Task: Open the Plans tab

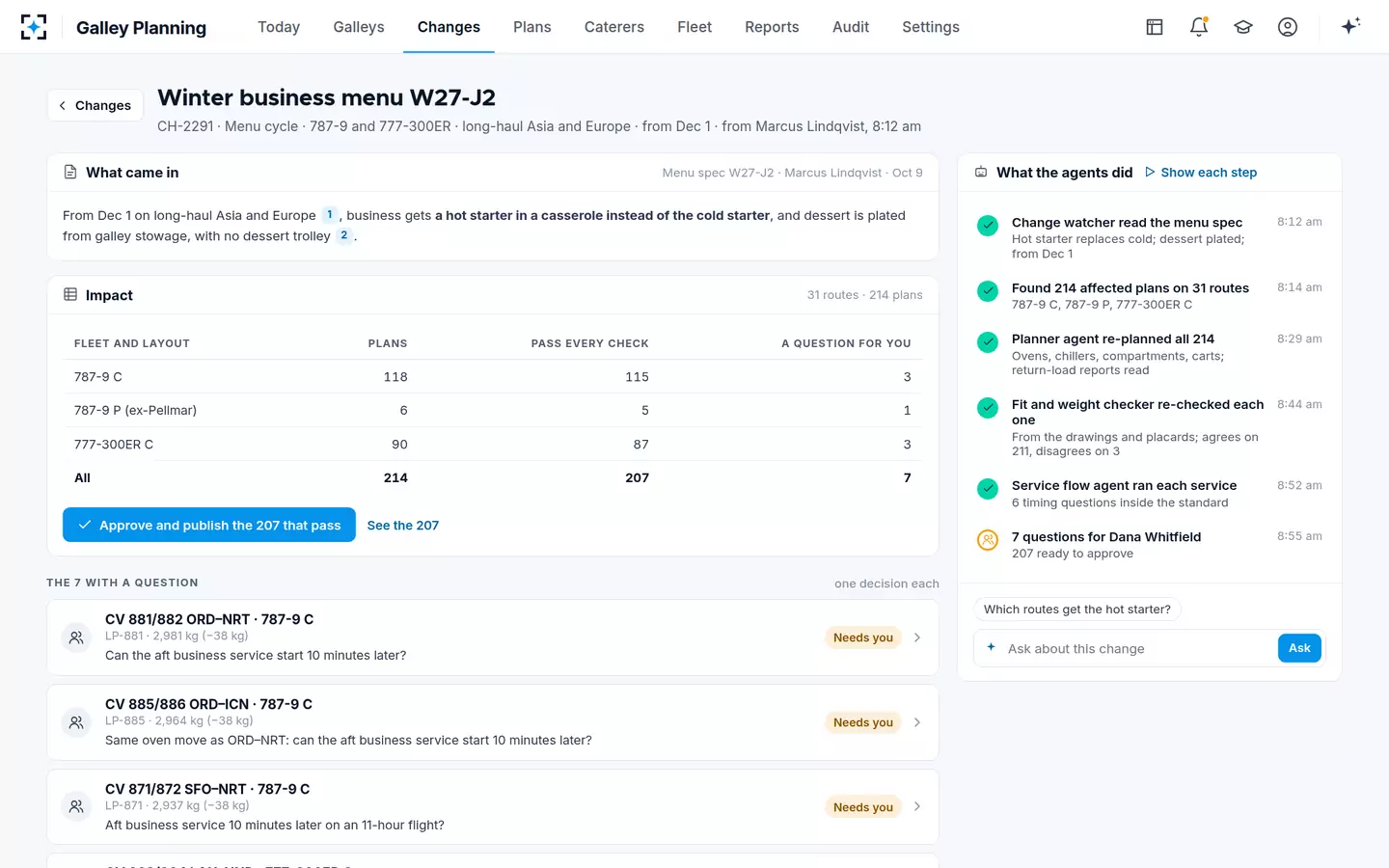Action: (532, 27)
